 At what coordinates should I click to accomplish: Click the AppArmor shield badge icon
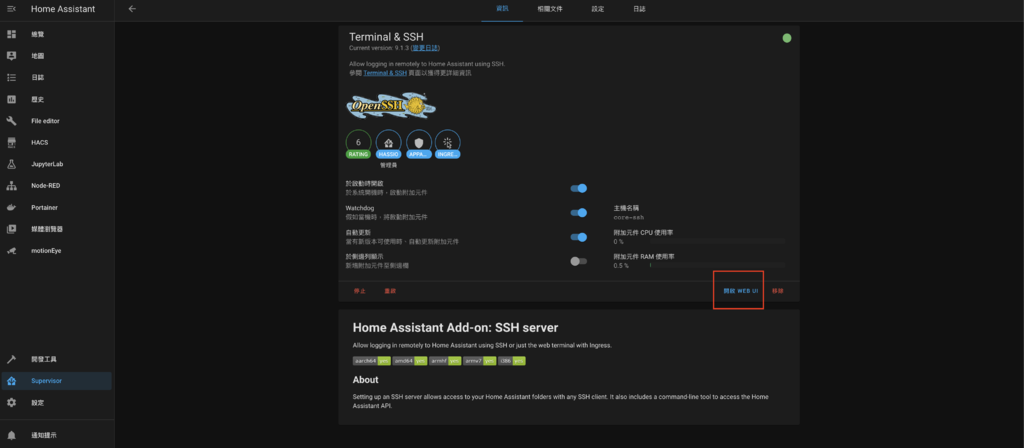click(419, 142)
